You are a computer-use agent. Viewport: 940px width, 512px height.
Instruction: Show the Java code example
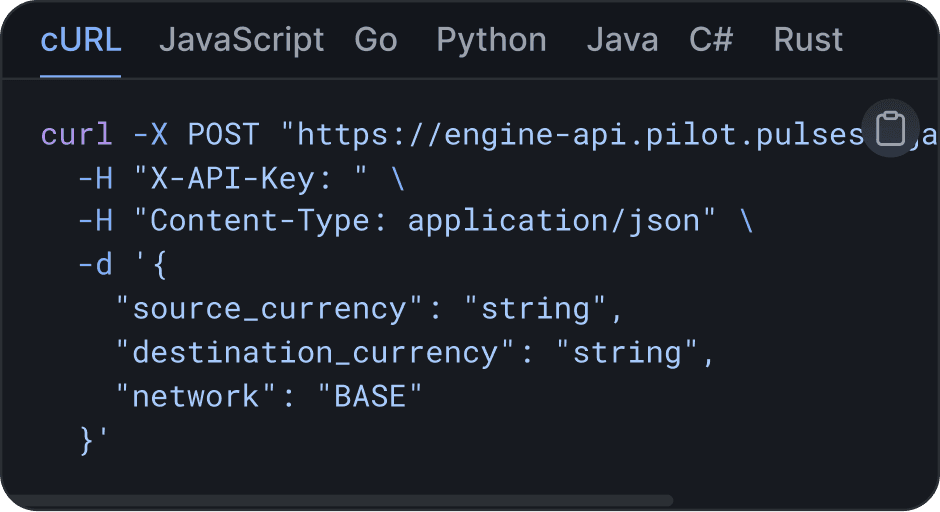[x=622, y=40]
